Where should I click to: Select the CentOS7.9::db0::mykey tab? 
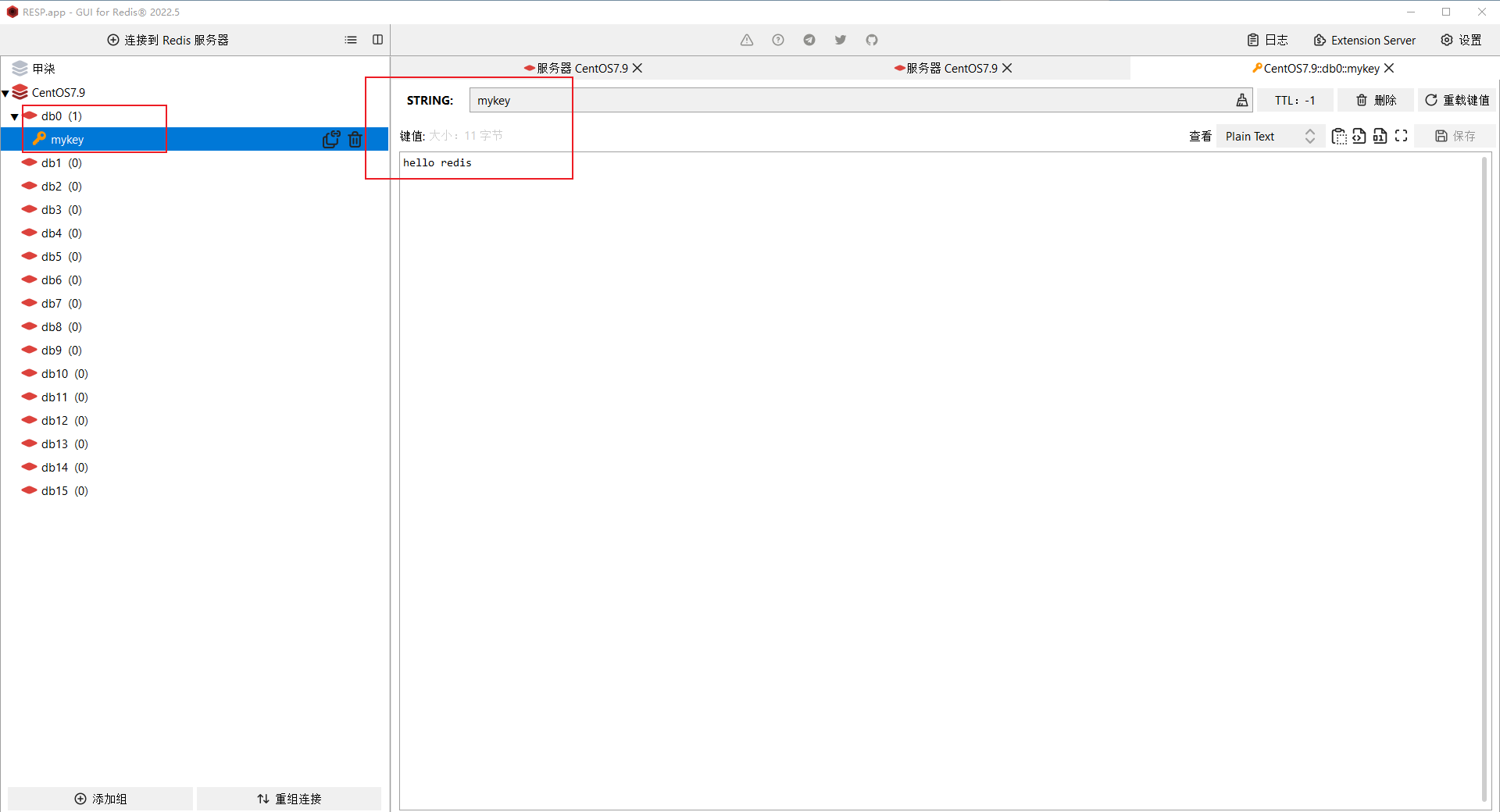(x=1316, y=68)
